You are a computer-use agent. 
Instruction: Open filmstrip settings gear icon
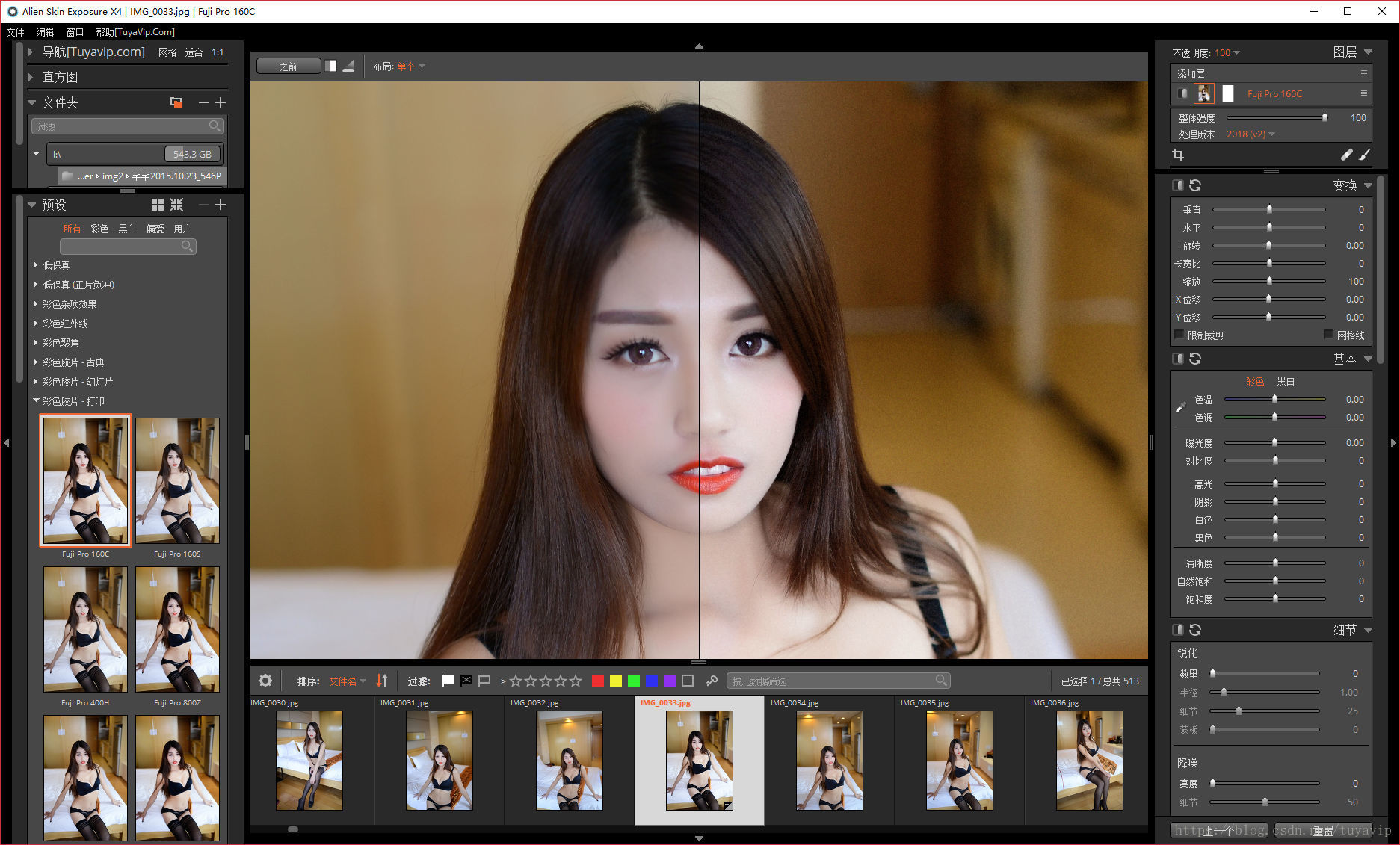[x=265, y=681]
